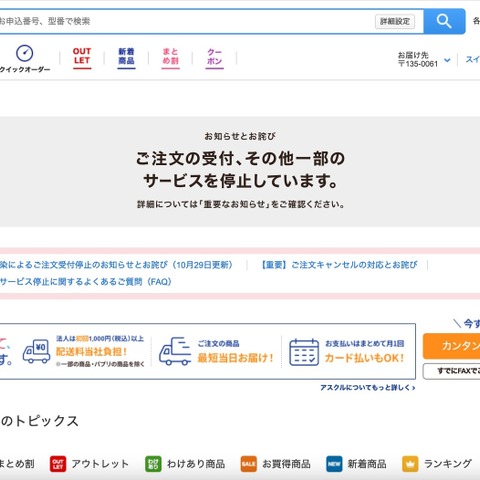
Task: Click the green わけあり badge icon
Action: tap(153, 464)
